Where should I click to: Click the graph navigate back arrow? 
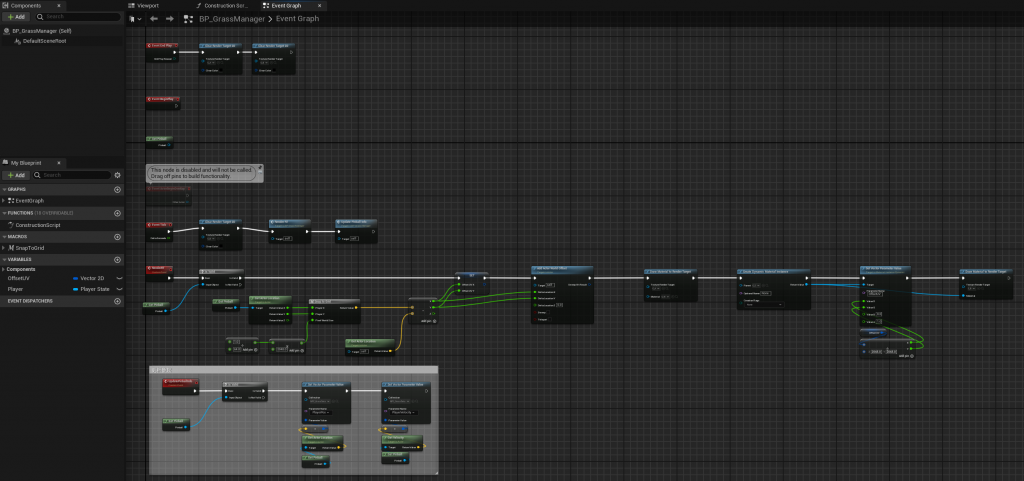(153, 19)
